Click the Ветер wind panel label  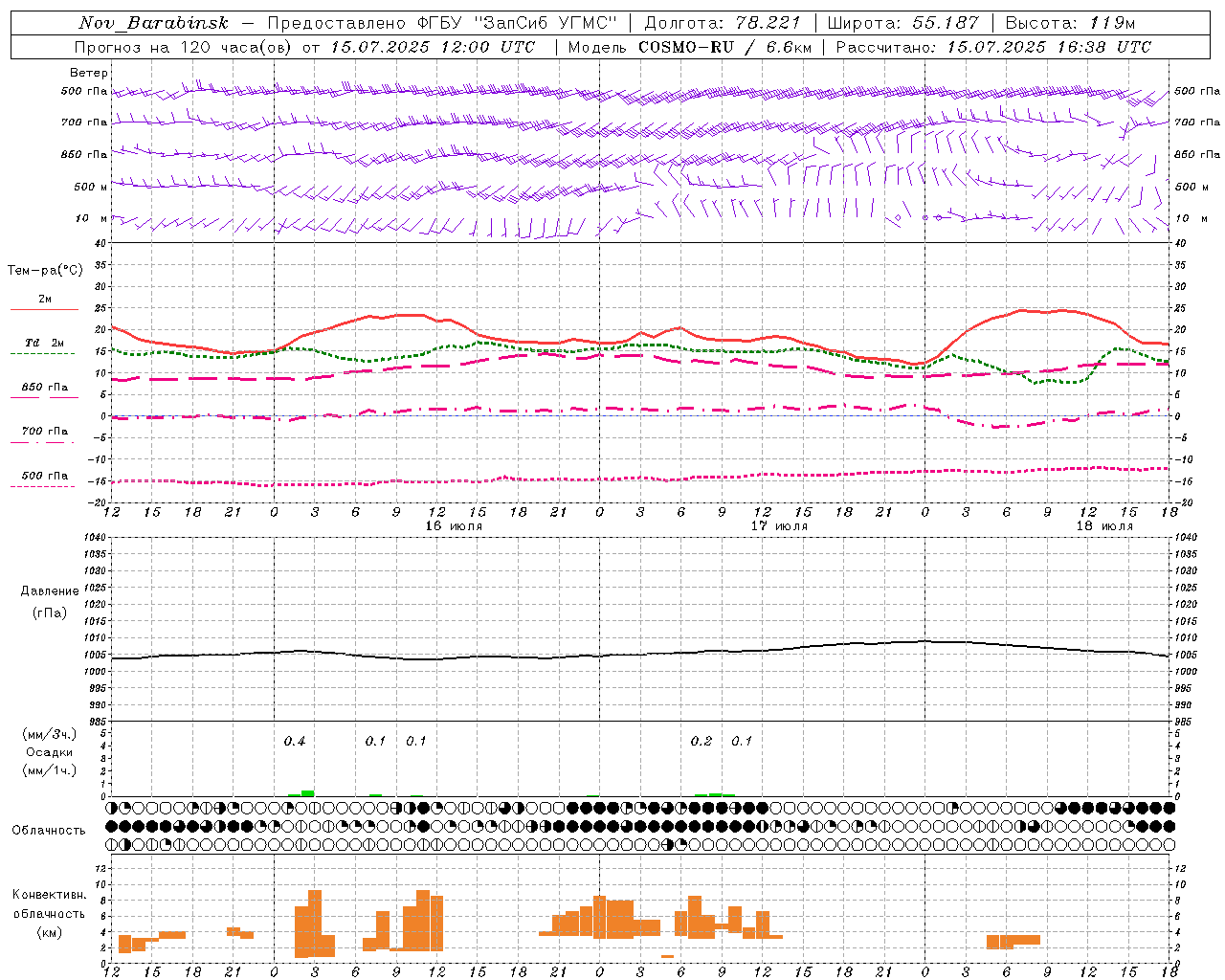click(x=89, y=73)
